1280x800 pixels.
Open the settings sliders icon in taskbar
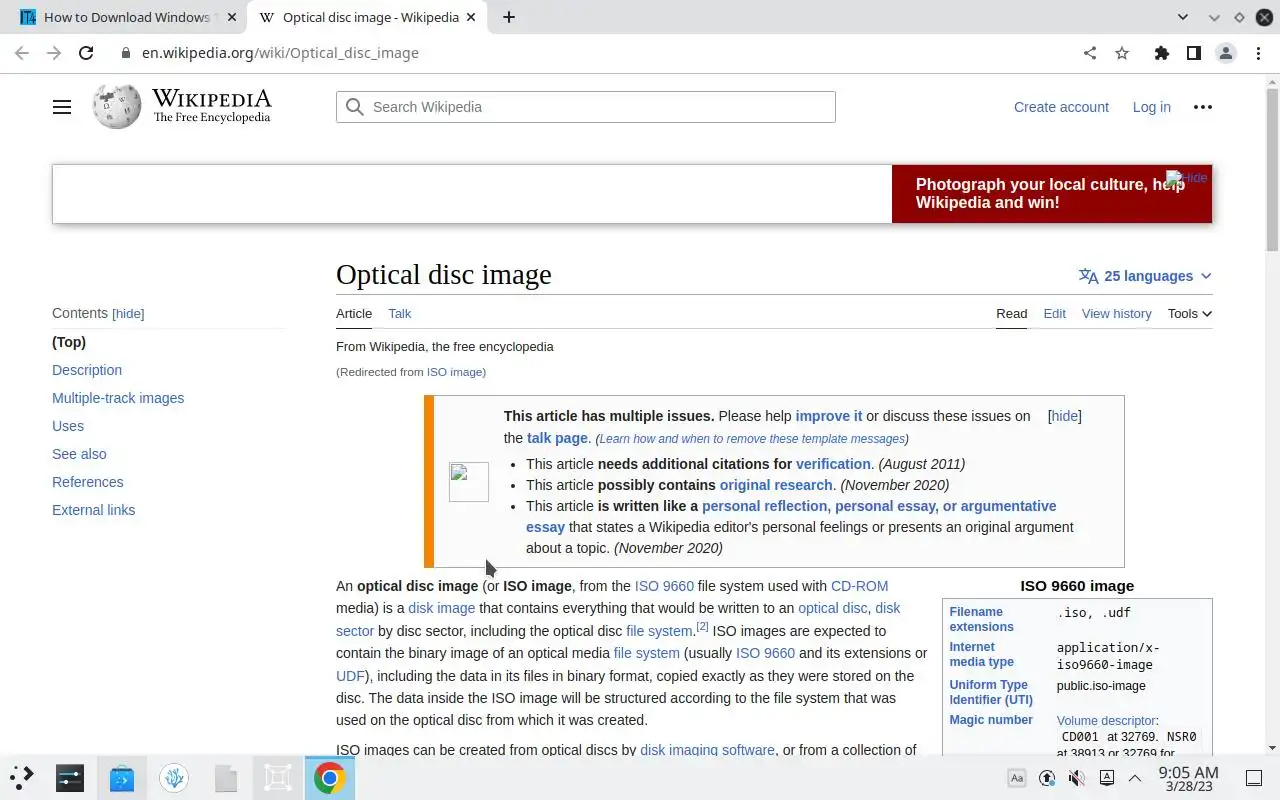(x=70, y=777)
